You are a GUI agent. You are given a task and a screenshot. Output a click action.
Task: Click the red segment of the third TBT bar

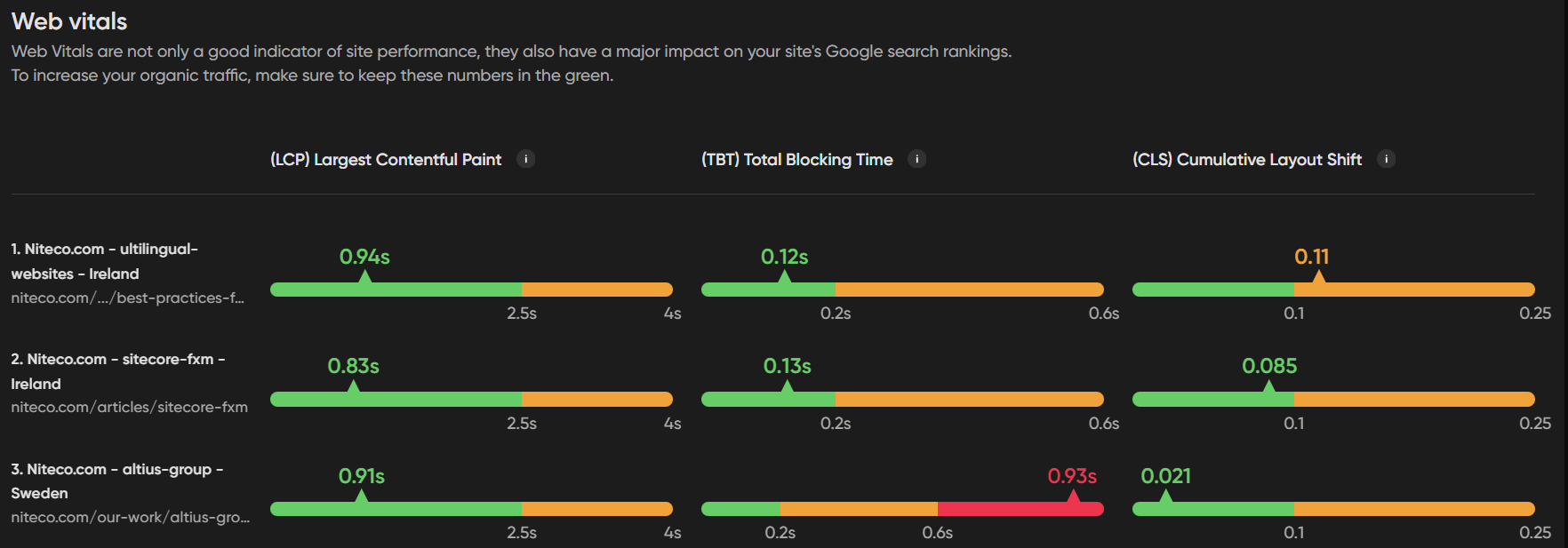[x=1018, y=508]
